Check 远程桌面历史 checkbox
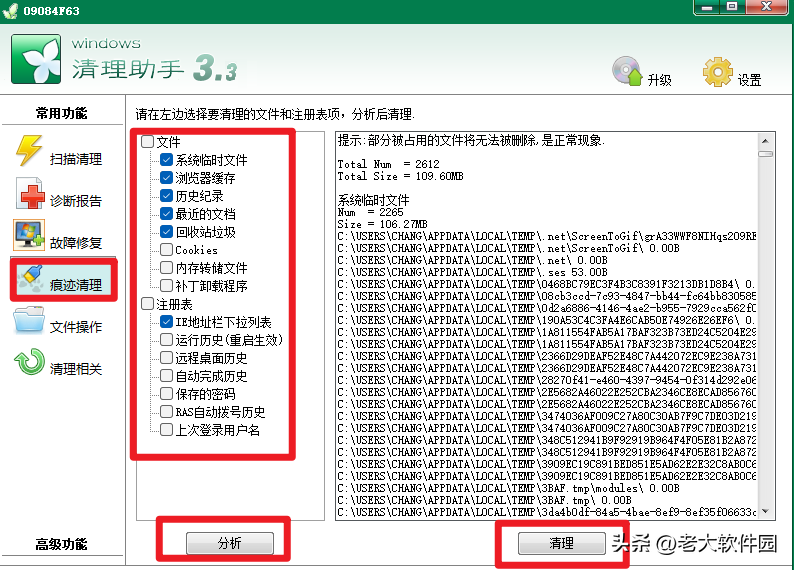The width and height of the screenshot is (794, 570). click(x=167, y=357)
